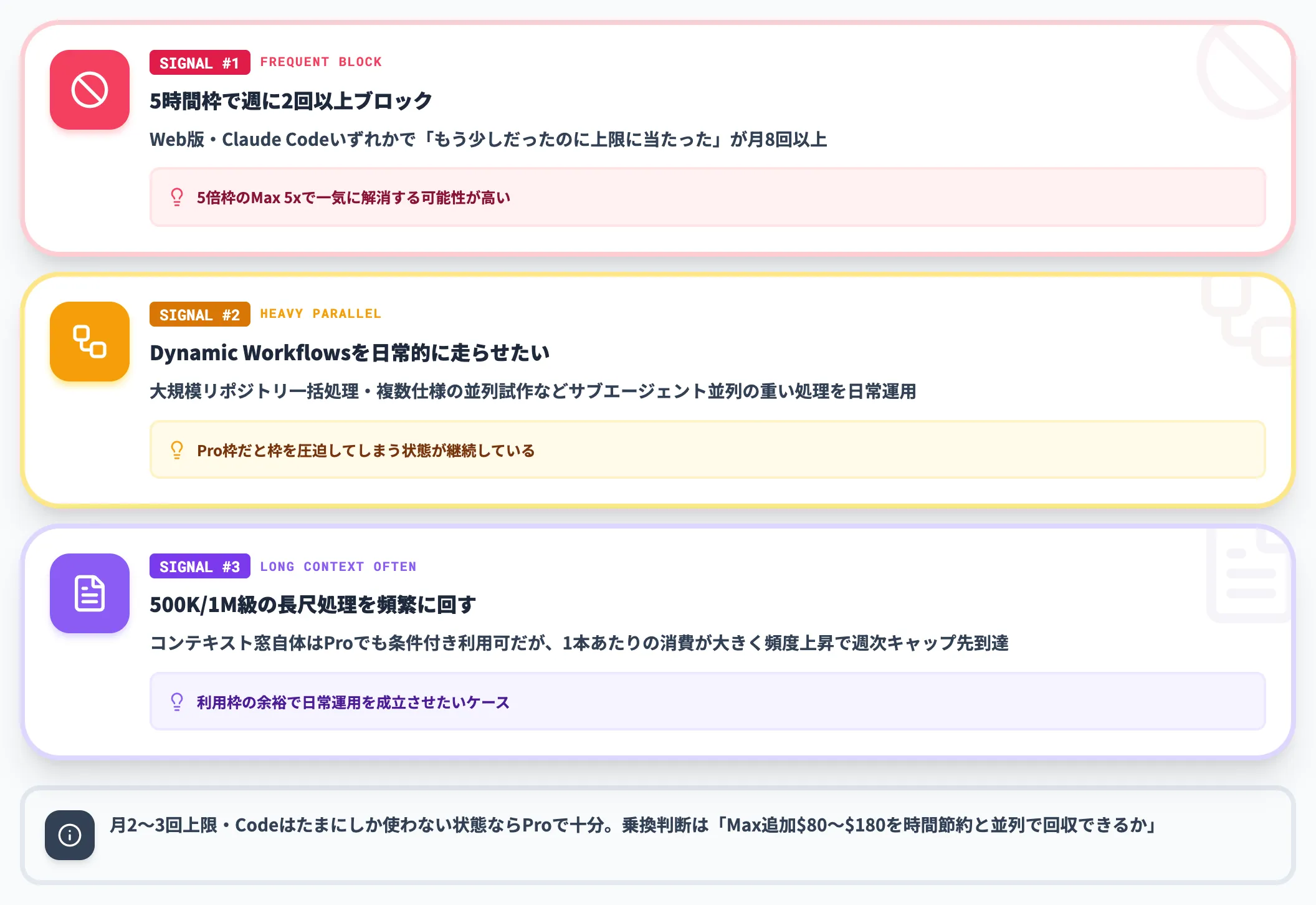The height and width of the screenshot is (905, 1316).
Task: Click the orange workflow nodes icon
Action: tap(90, 342)
